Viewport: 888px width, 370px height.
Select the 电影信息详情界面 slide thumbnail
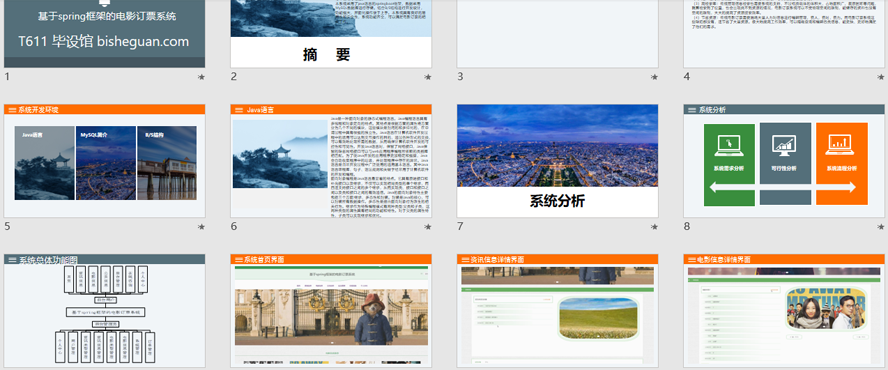click(x=784, y=311)
